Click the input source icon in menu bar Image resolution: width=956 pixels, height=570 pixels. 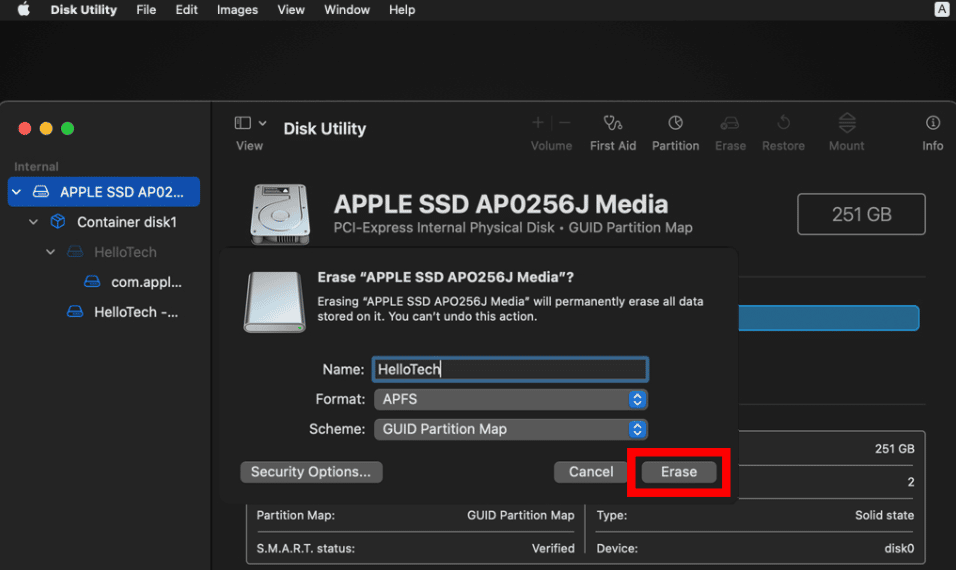(x=941, y=9)
